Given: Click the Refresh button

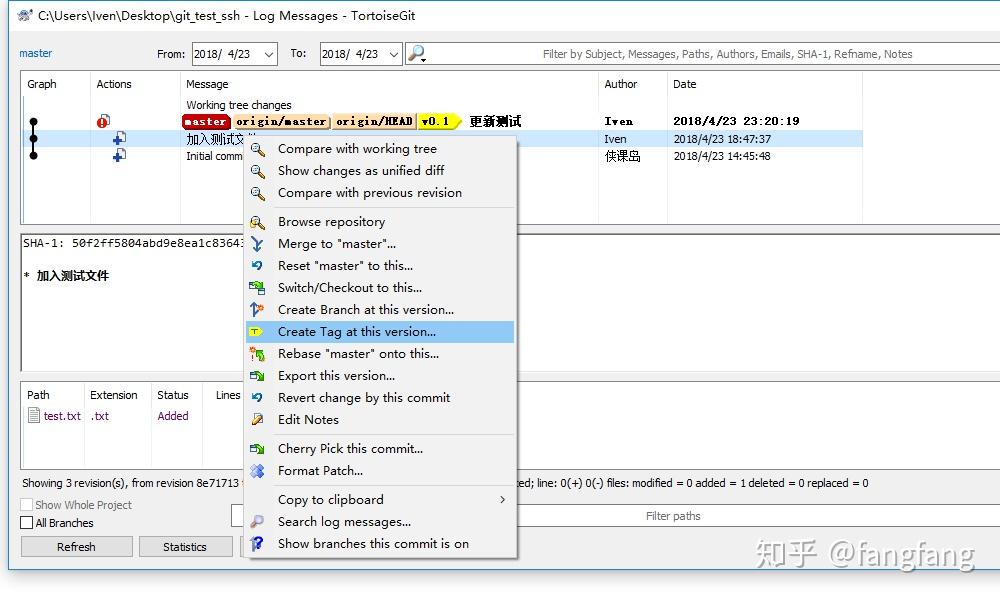Looking at the screenshot, I should pyautogui.click(x=77, y=547).
